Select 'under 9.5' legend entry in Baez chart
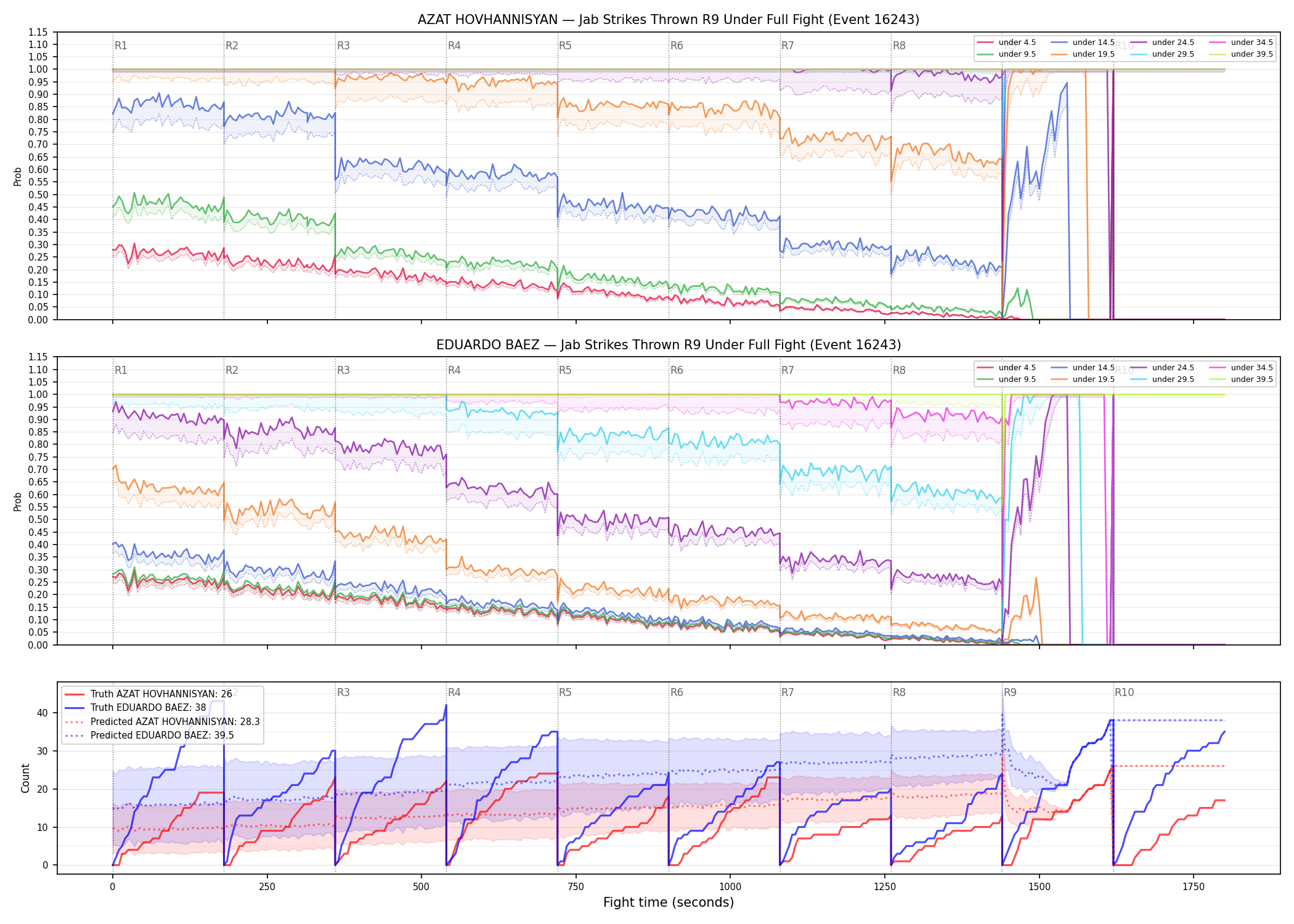 [1007, 379]
